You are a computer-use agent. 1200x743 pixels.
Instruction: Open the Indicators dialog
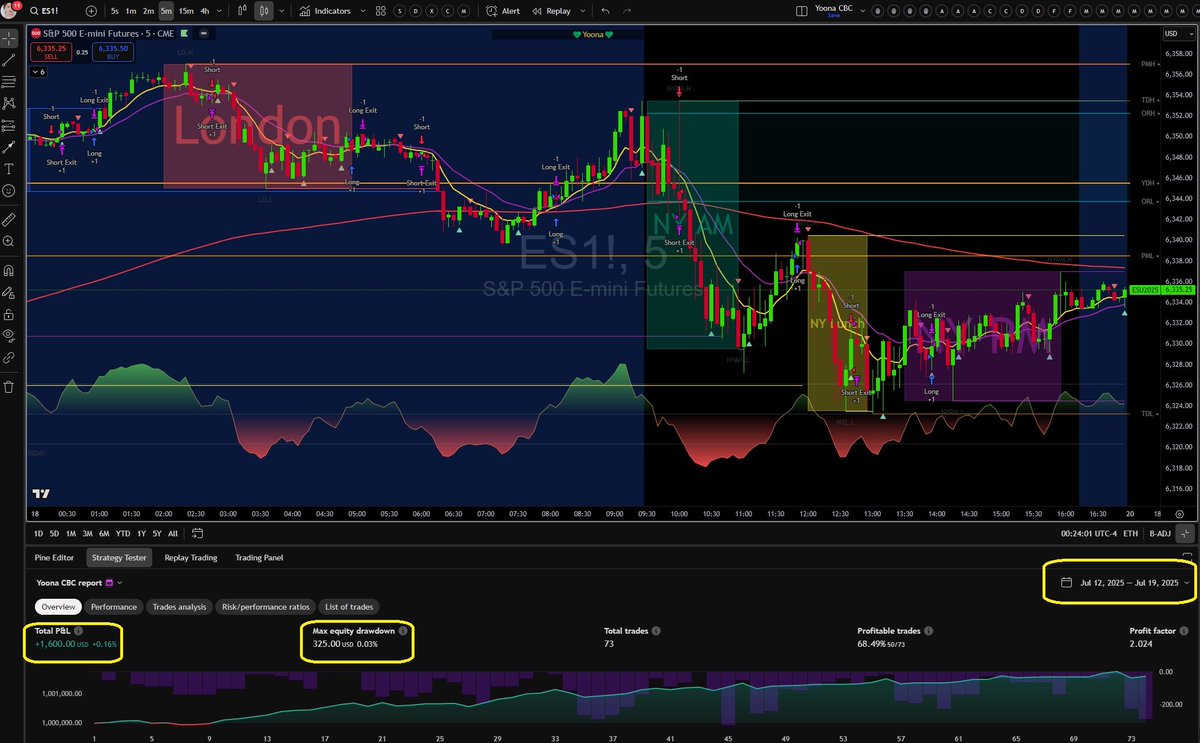(x=325, y=11)
